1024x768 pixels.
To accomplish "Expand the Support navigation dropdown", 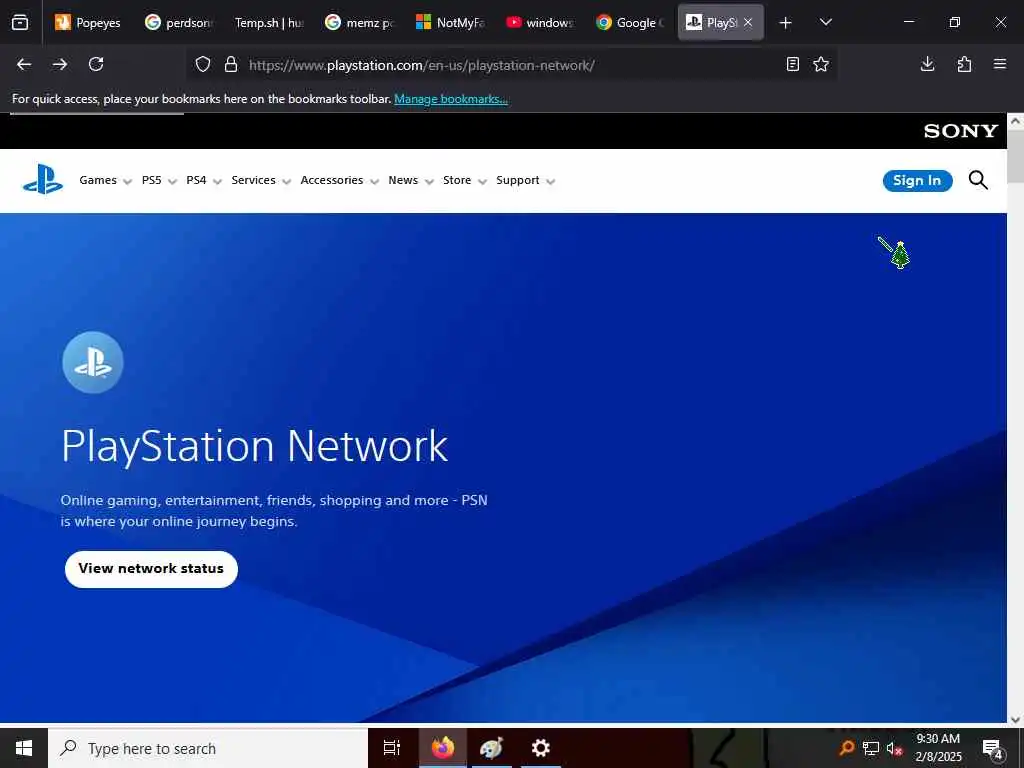I will [526, 180].
